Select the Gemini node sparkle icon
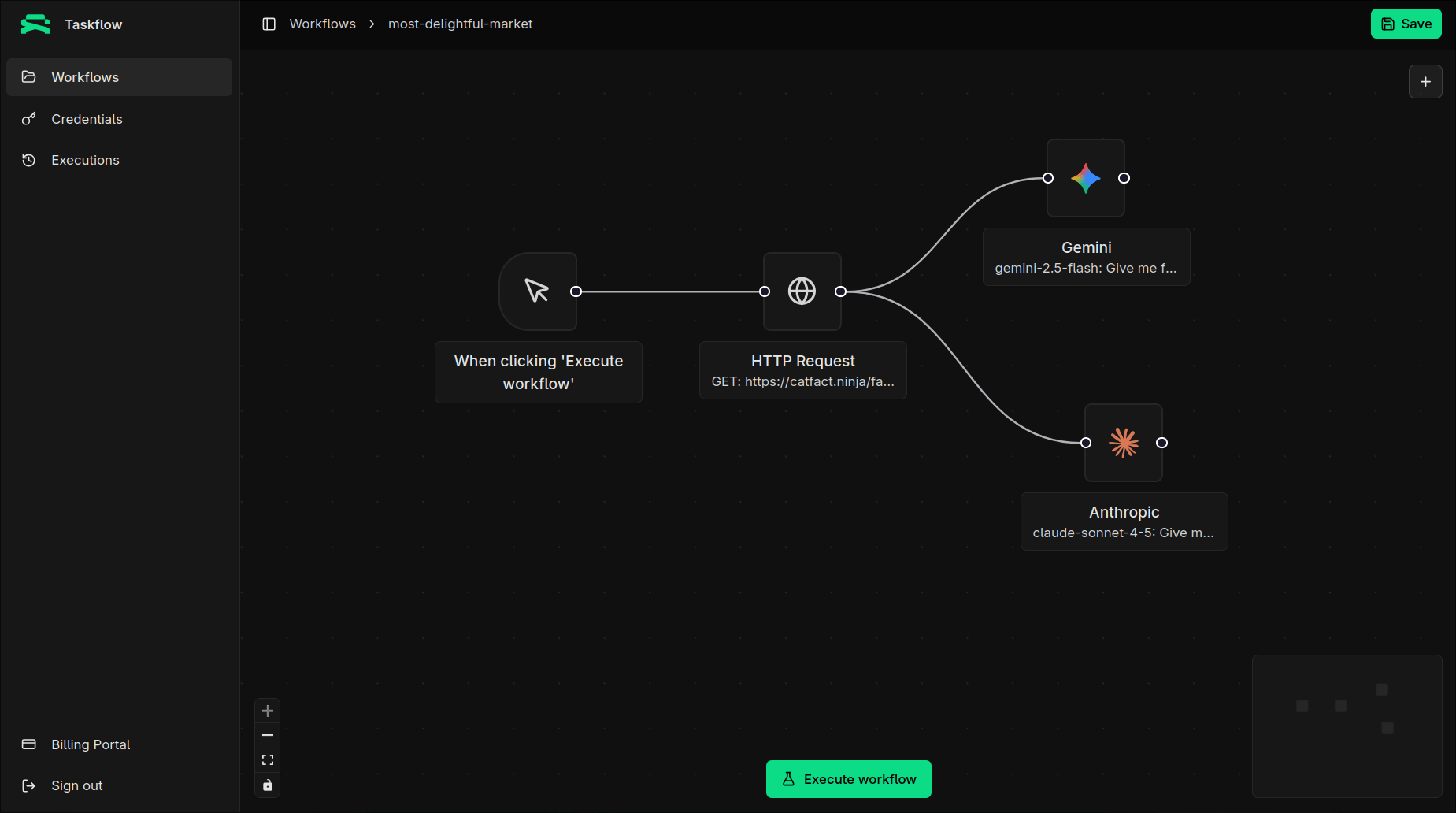Screen dimensions: 1456x813 click(1086, 178)
